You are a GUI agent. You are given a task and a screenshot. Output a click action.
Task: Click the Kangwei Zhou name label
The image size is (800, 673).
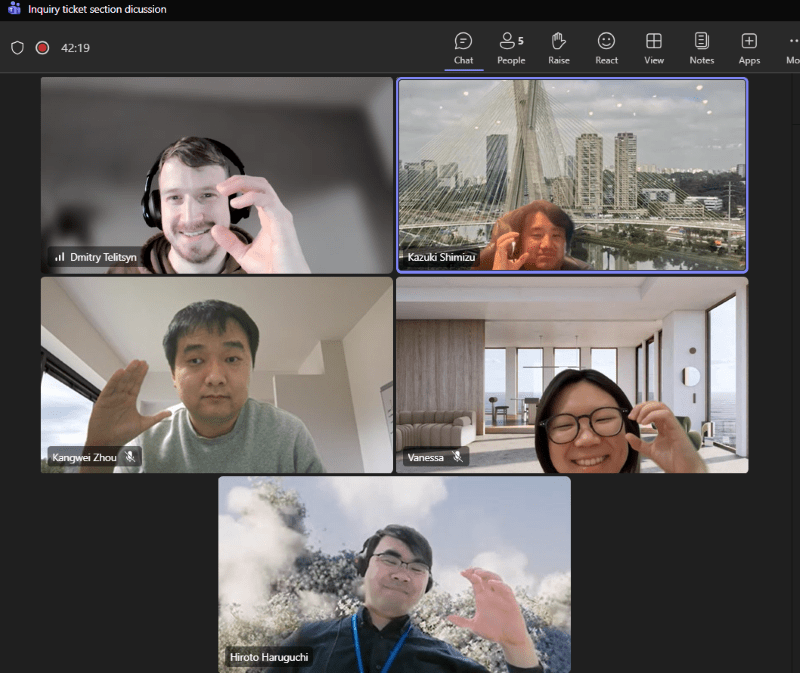[x=83, y=457]
